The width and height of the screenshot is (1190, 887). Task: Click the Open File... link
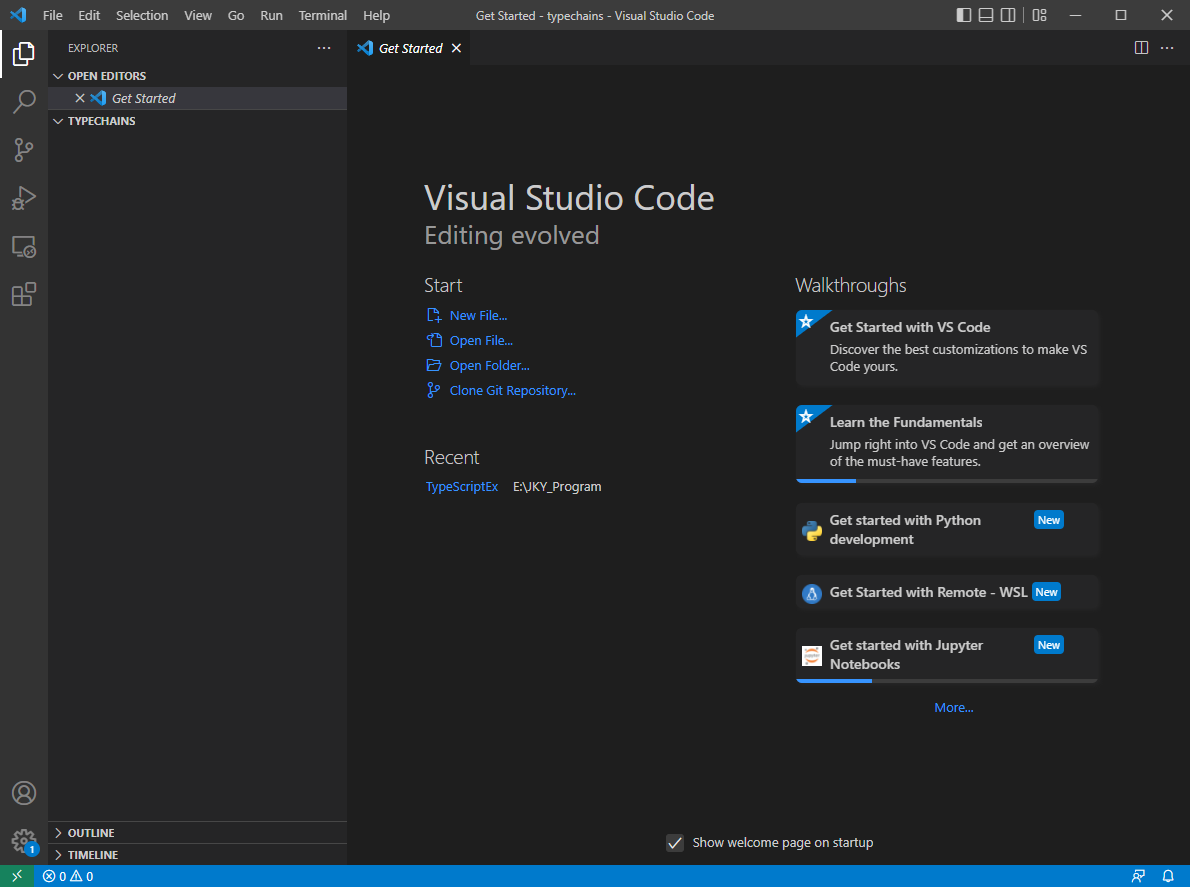(481, 341)
